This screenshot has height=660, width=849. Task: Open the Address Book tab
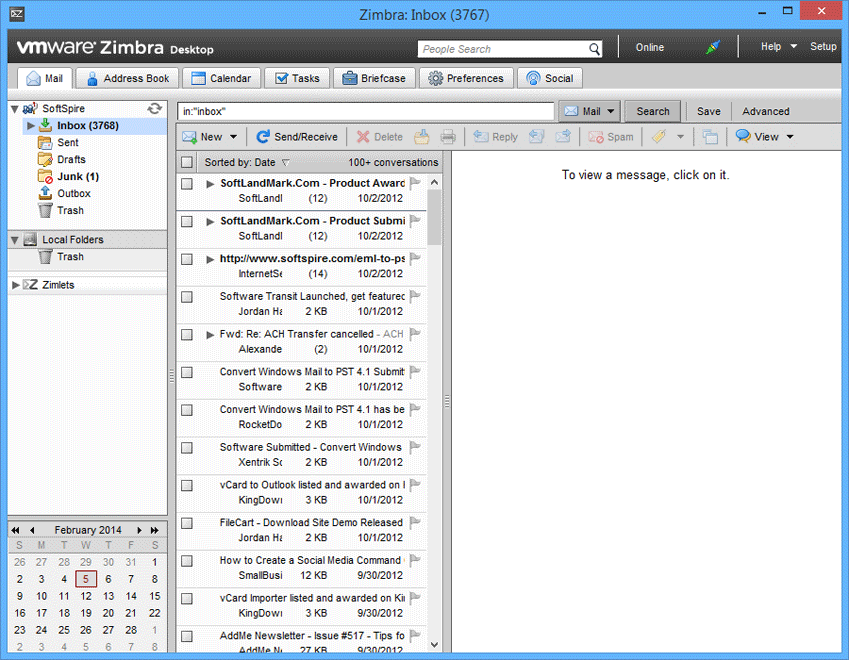127,78
